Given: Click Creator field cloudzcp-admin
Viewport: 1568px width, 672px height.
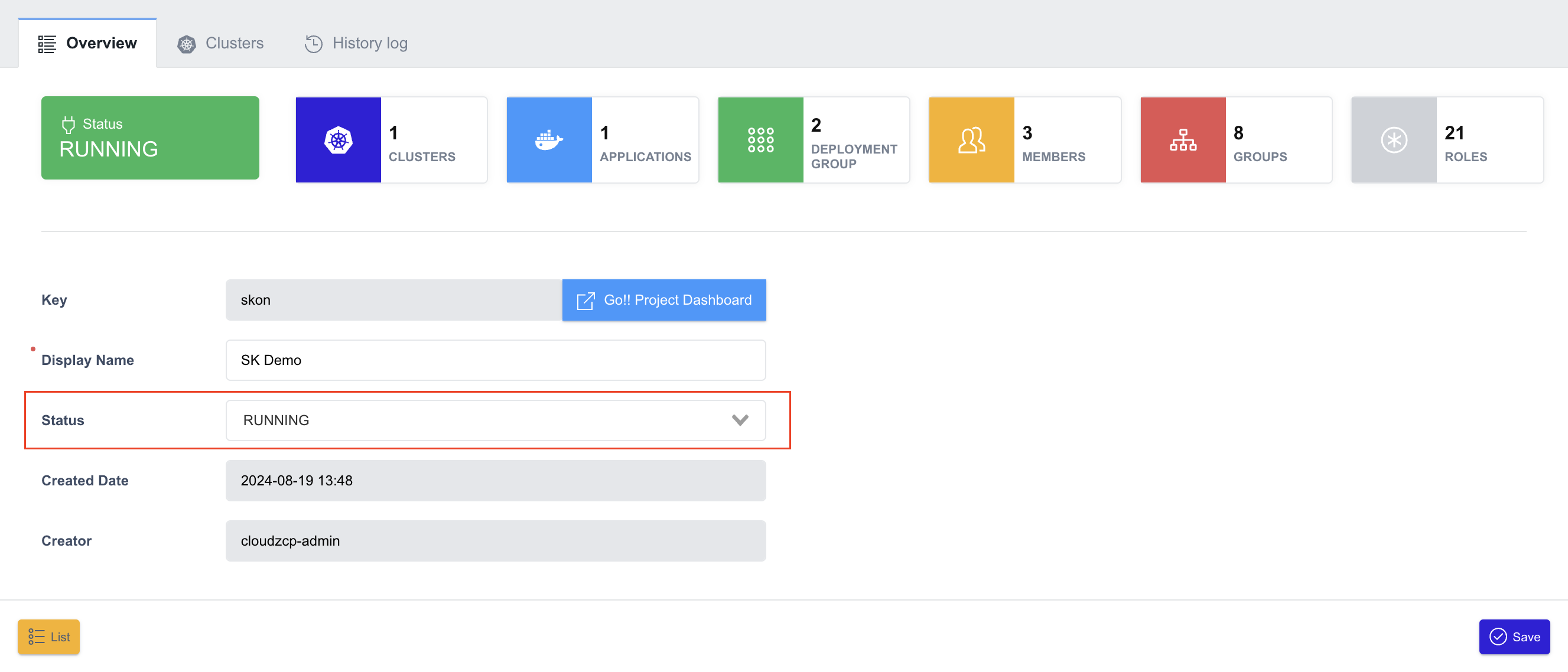Looking at the screenshot, I should (496, 541).
